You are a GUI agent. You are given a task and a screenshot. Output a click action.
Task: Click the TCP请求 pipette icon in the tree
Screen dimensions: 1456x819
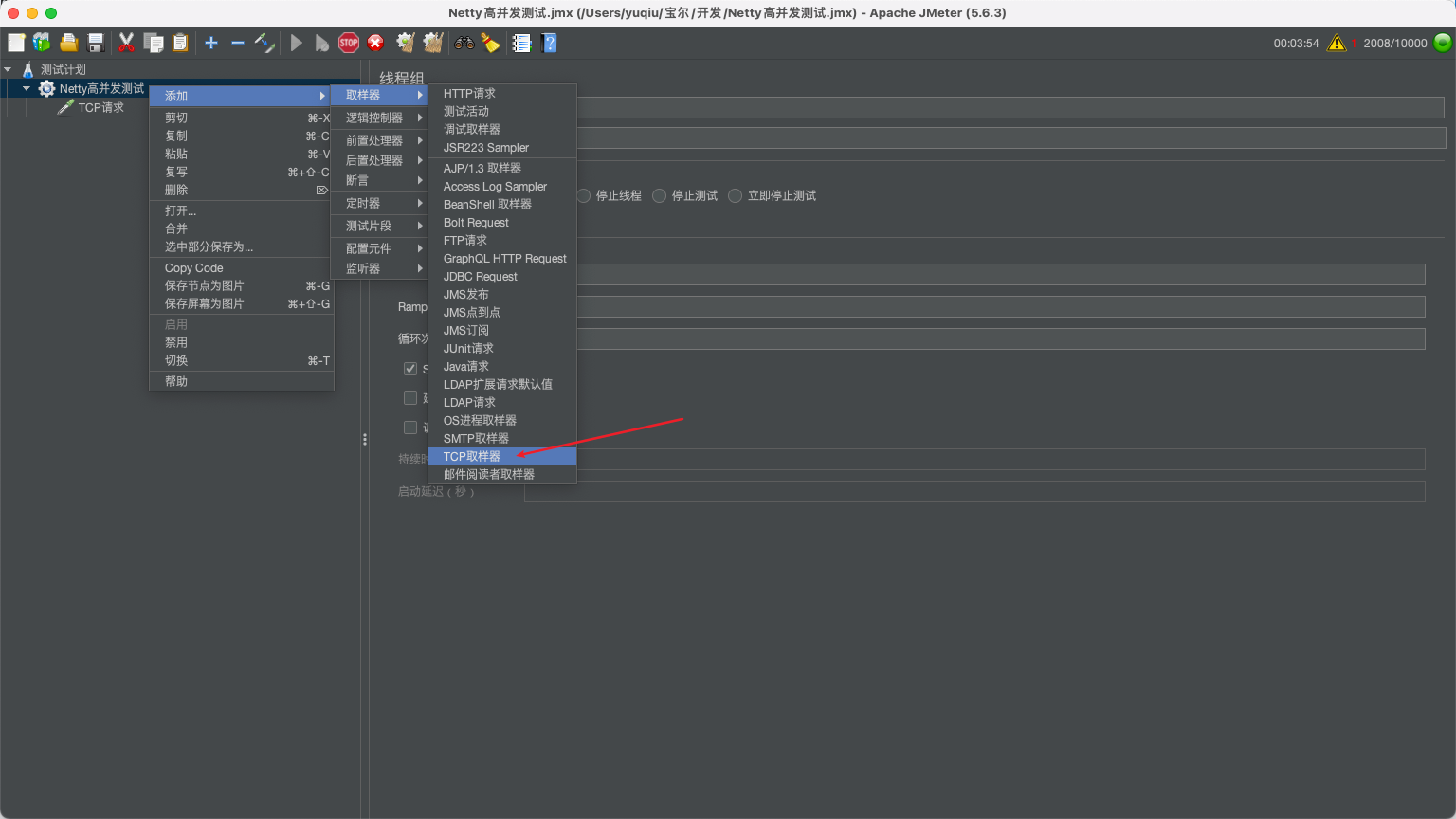pos(65,107)
